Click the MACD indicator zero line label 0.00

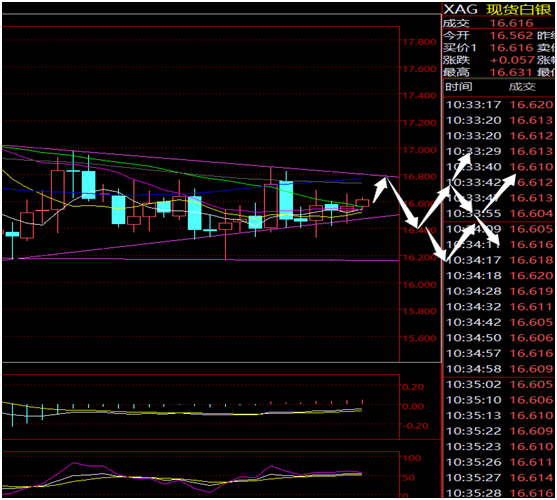click(x=412, y=406)
